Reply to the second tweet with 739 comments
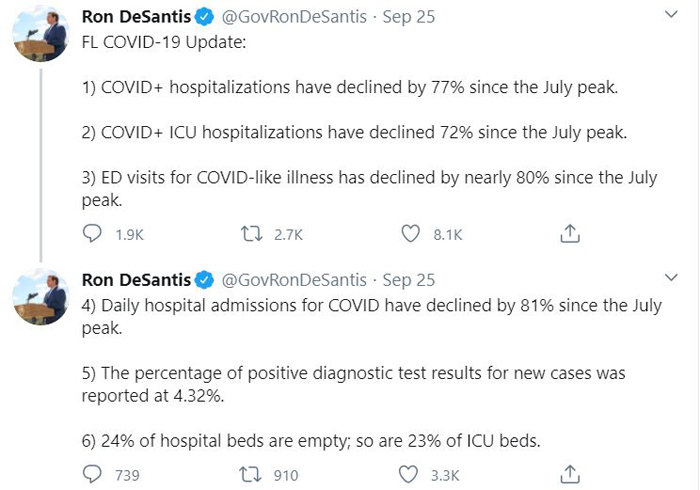 point(92,474)
